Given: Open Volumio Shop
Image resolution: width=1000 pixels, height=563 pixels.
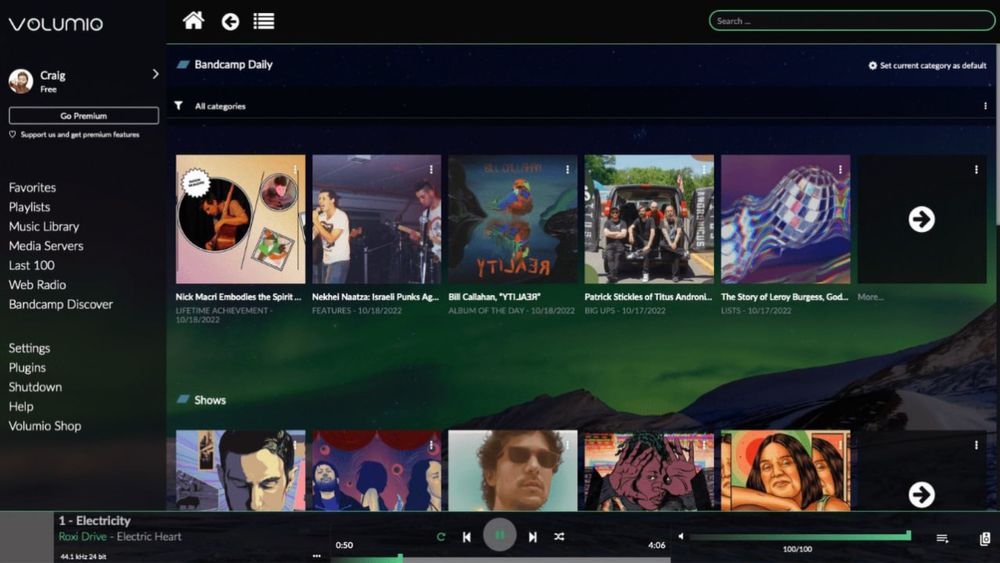Looking at the screenshot, I should pyautogui.click(x=45, y=426).
